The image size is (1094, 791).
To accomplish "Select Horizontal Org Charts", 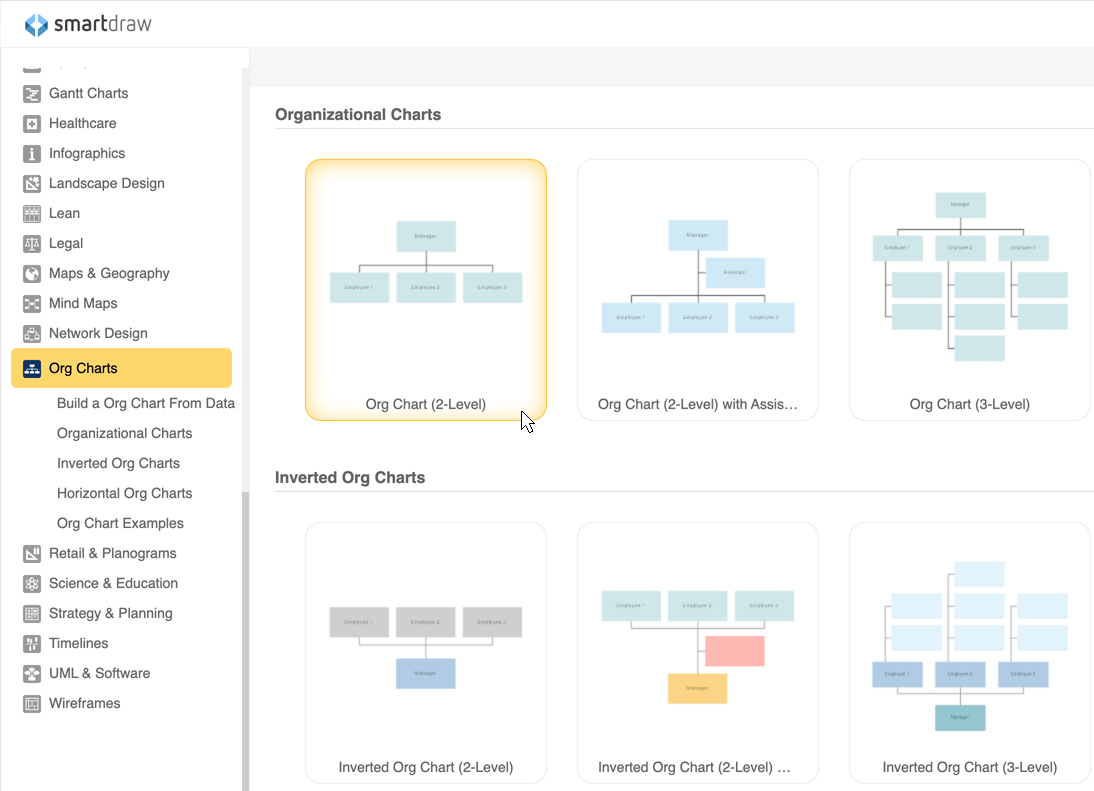I will 124,493.
